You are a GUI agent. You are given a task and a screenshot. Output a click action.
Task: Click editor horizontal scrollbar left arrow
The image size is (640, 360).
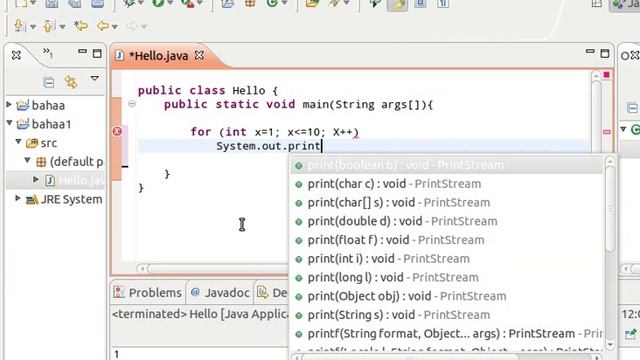142,269
